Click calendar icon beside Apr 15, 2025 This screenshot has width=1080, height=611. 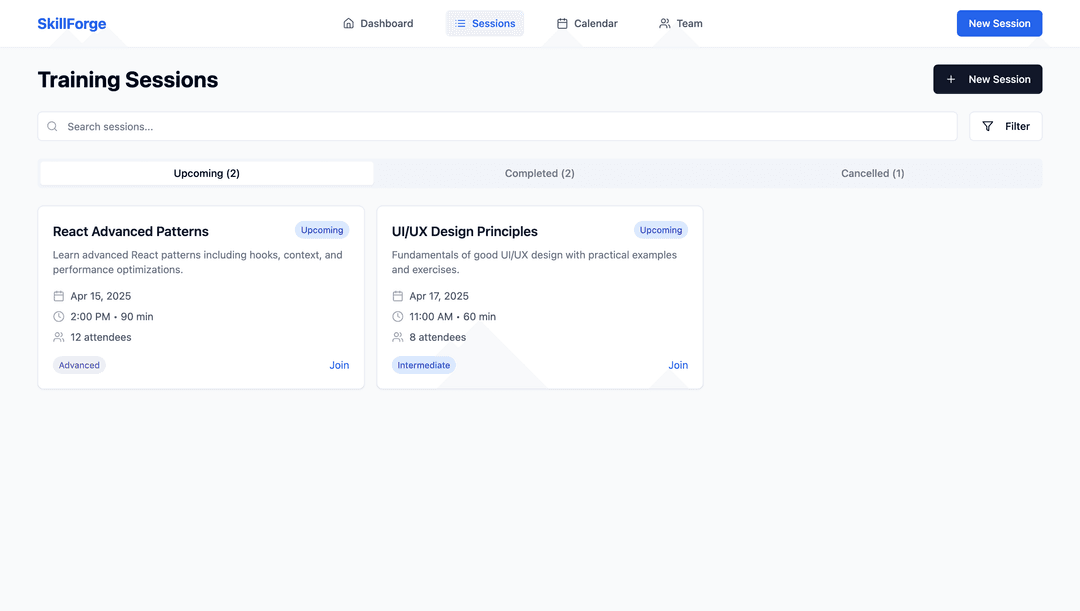(59, 296)
